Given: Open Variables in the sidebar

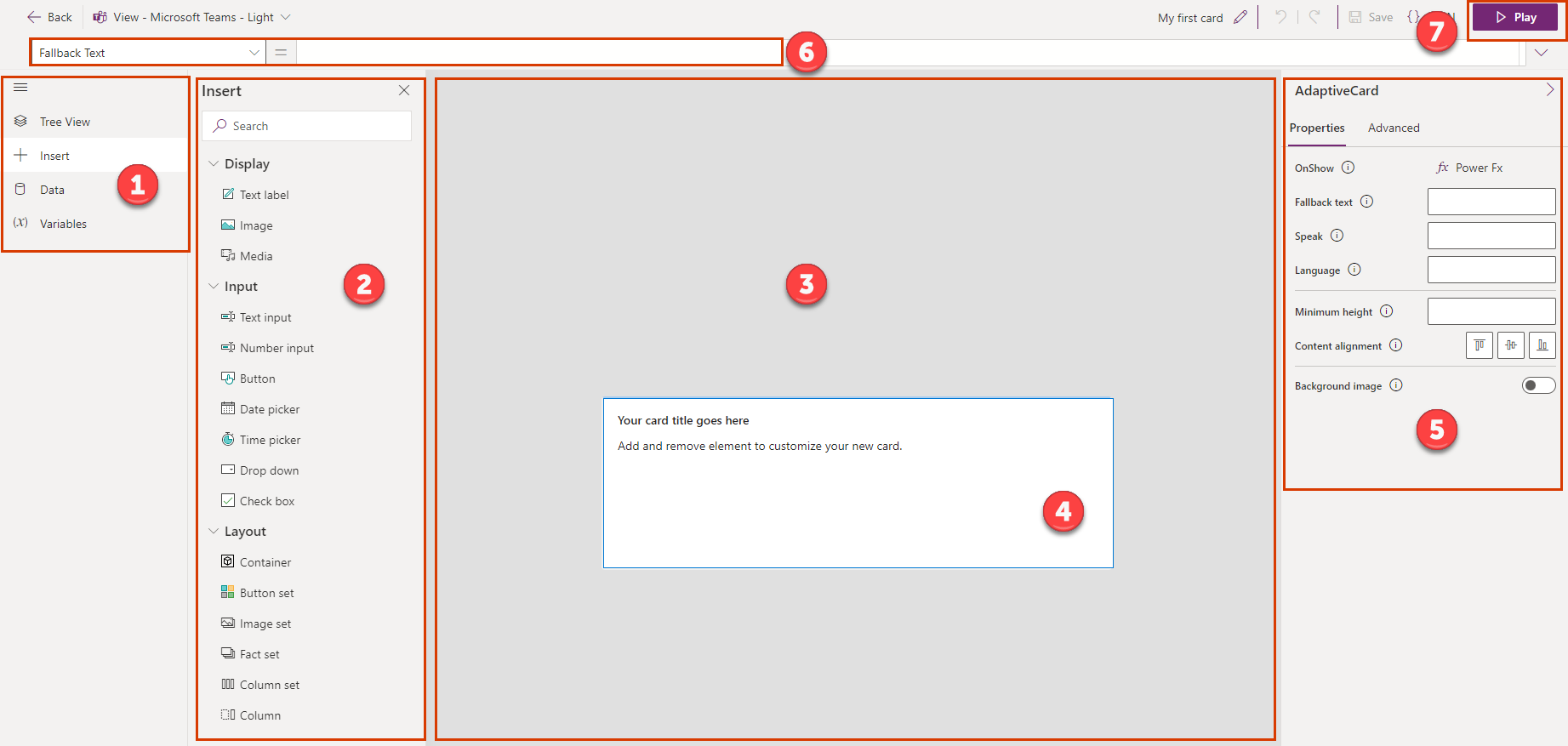Looking at the screenshot, I should 95,224.
